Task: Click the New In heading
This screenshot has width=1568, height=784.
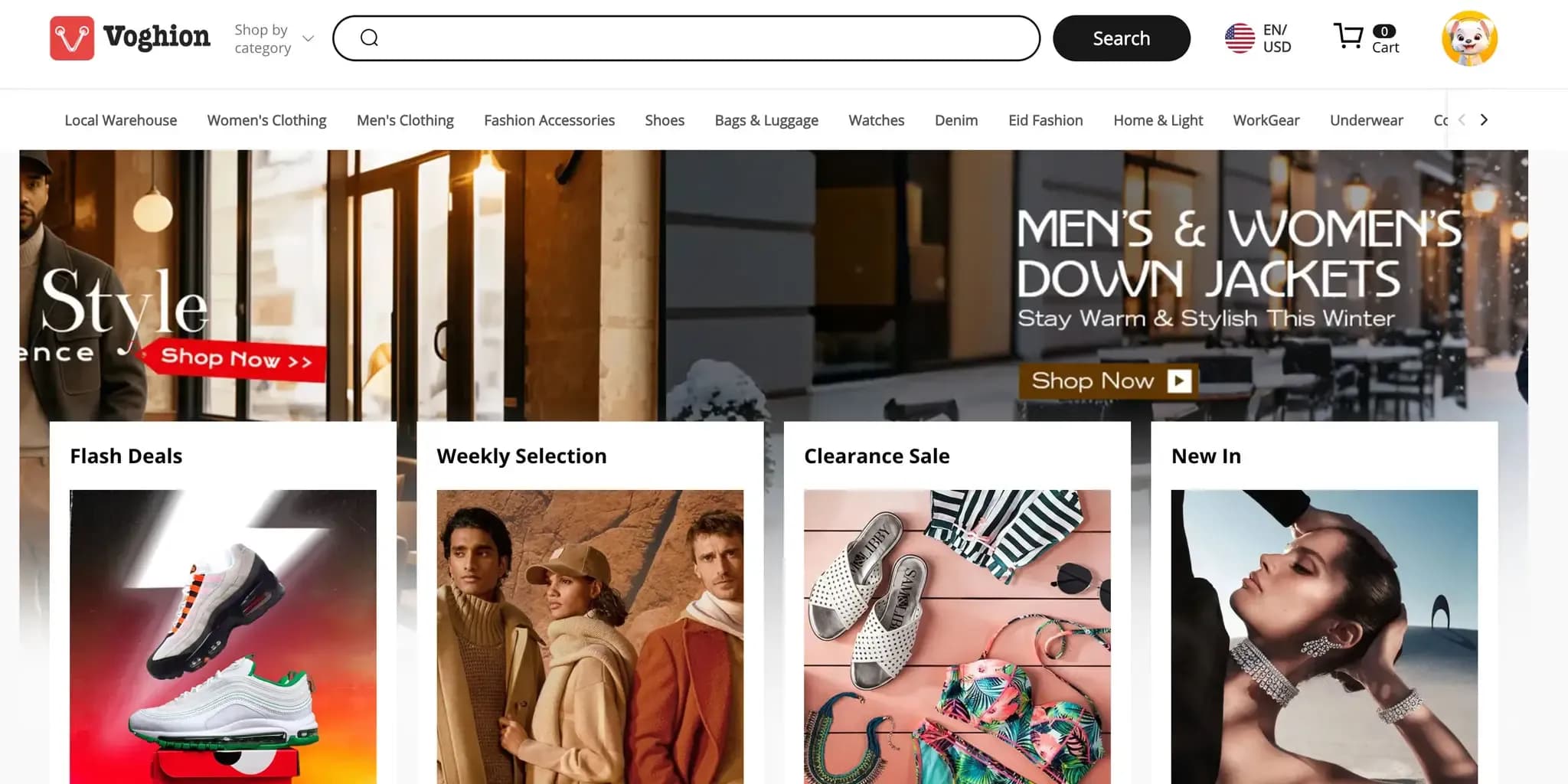Action: (x=1206, y=456)
